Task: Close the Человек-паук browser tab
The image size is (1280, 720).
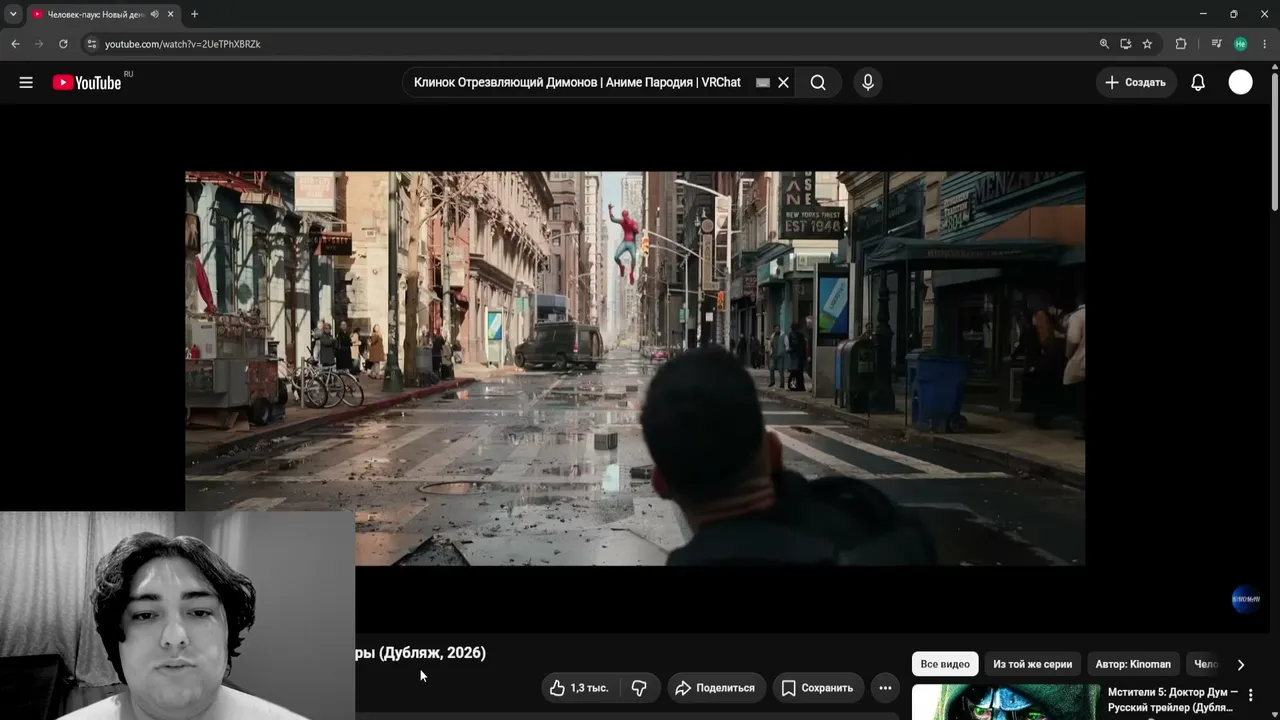Action: pyautogui.click(x=171, y=14)
